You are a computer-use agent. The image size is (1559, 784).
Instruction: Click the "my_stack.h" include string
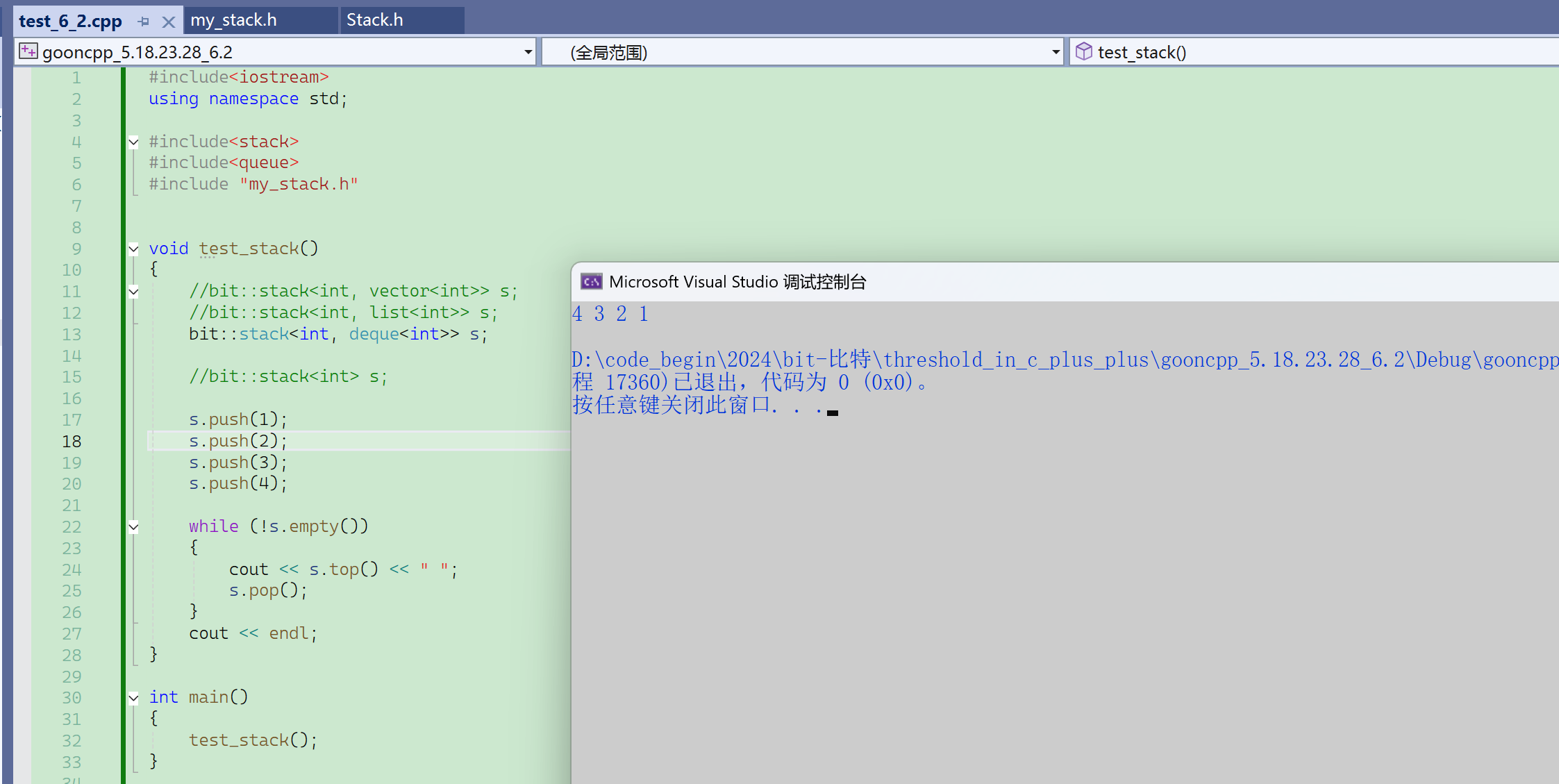click(x=299, y=184)
